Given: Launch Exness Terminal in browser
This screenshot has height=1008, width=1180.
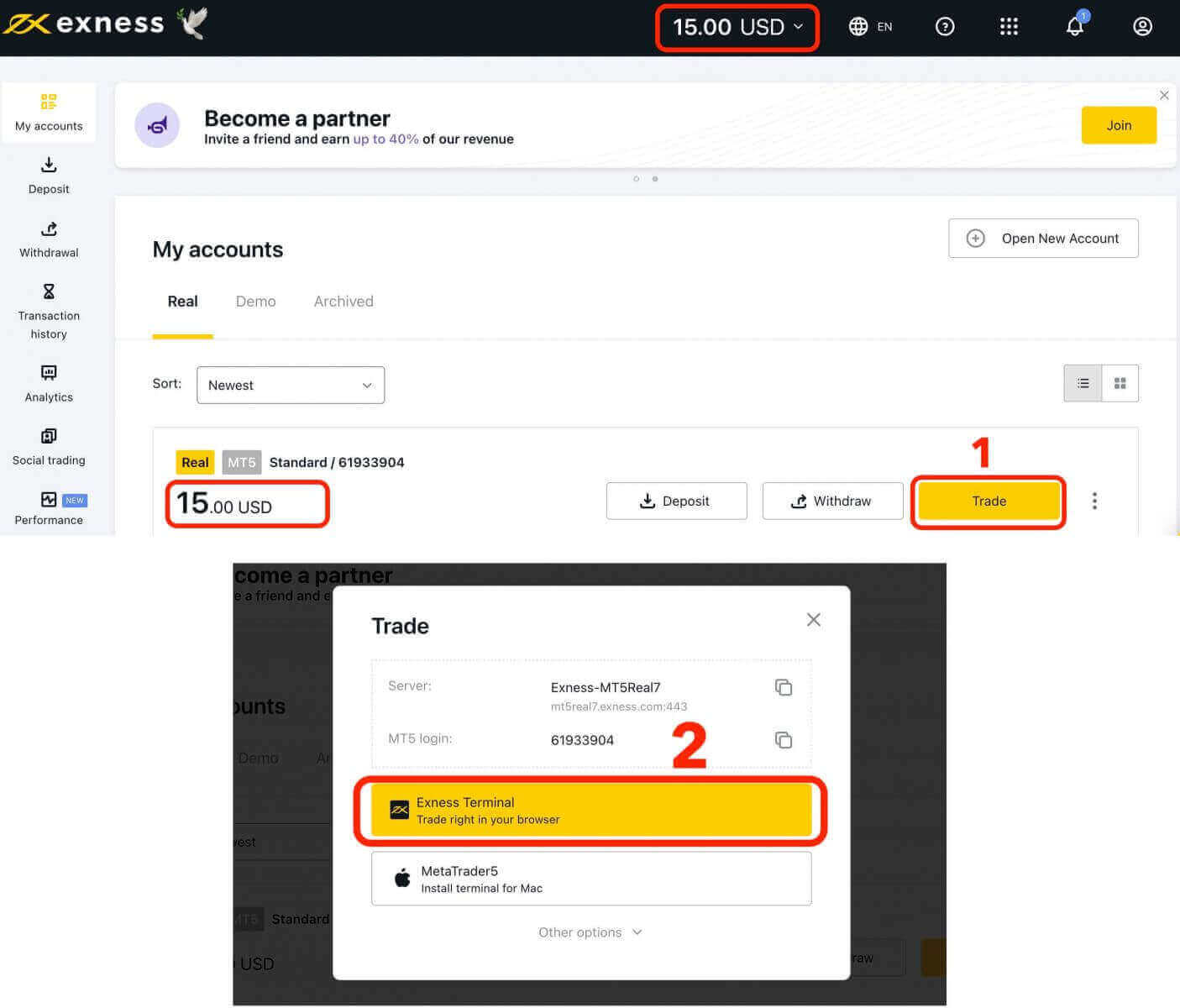Looking at the screenshot, I should (x=591, y=811).
